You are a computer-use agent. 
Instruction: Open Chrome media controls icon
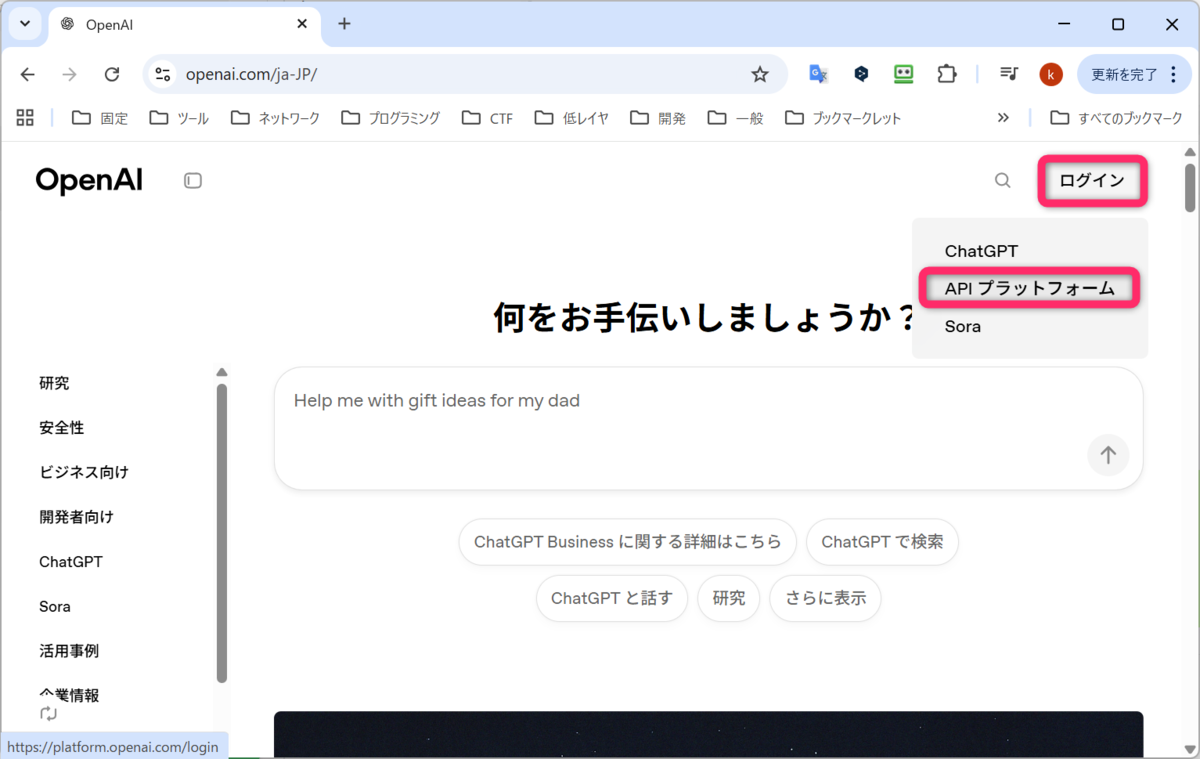coord(1008,73)
